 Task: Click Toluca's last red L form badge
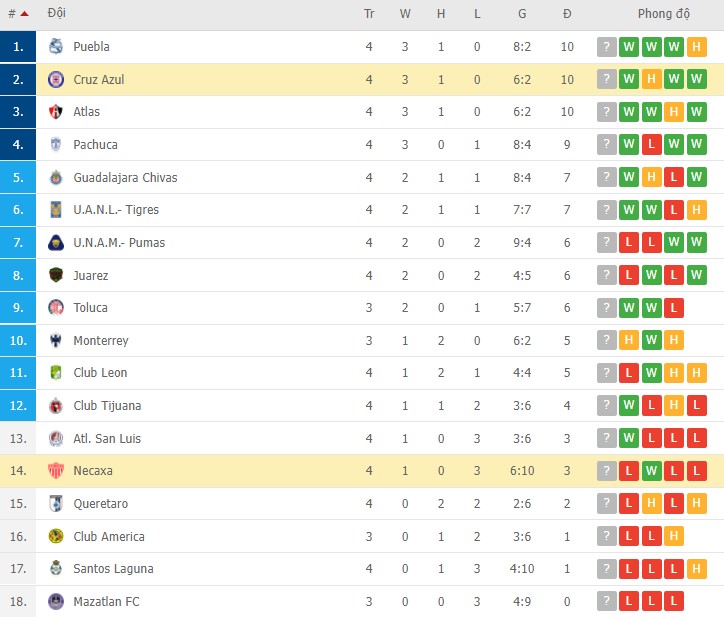[674, 308]
